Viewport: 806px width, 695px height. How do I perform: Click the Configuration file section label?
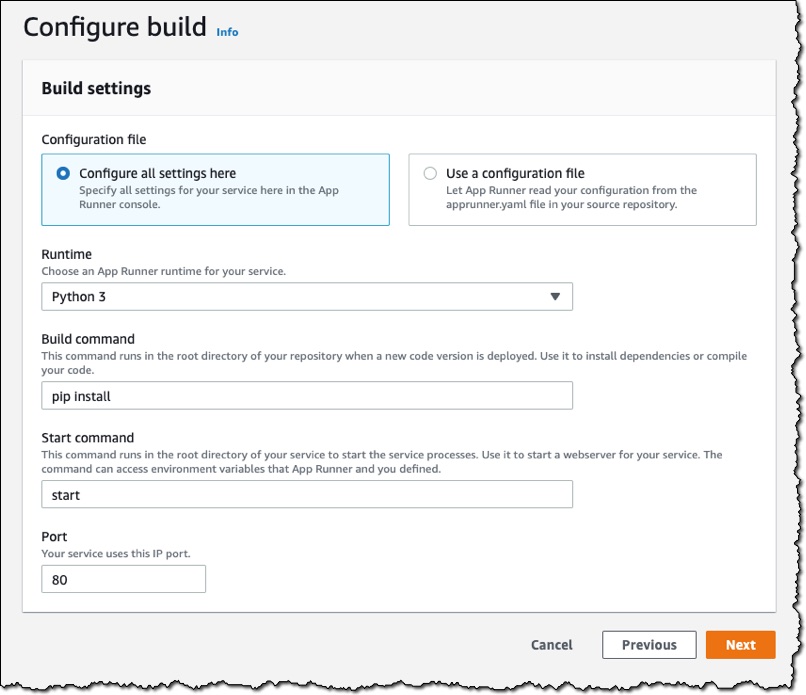point(94,139)
